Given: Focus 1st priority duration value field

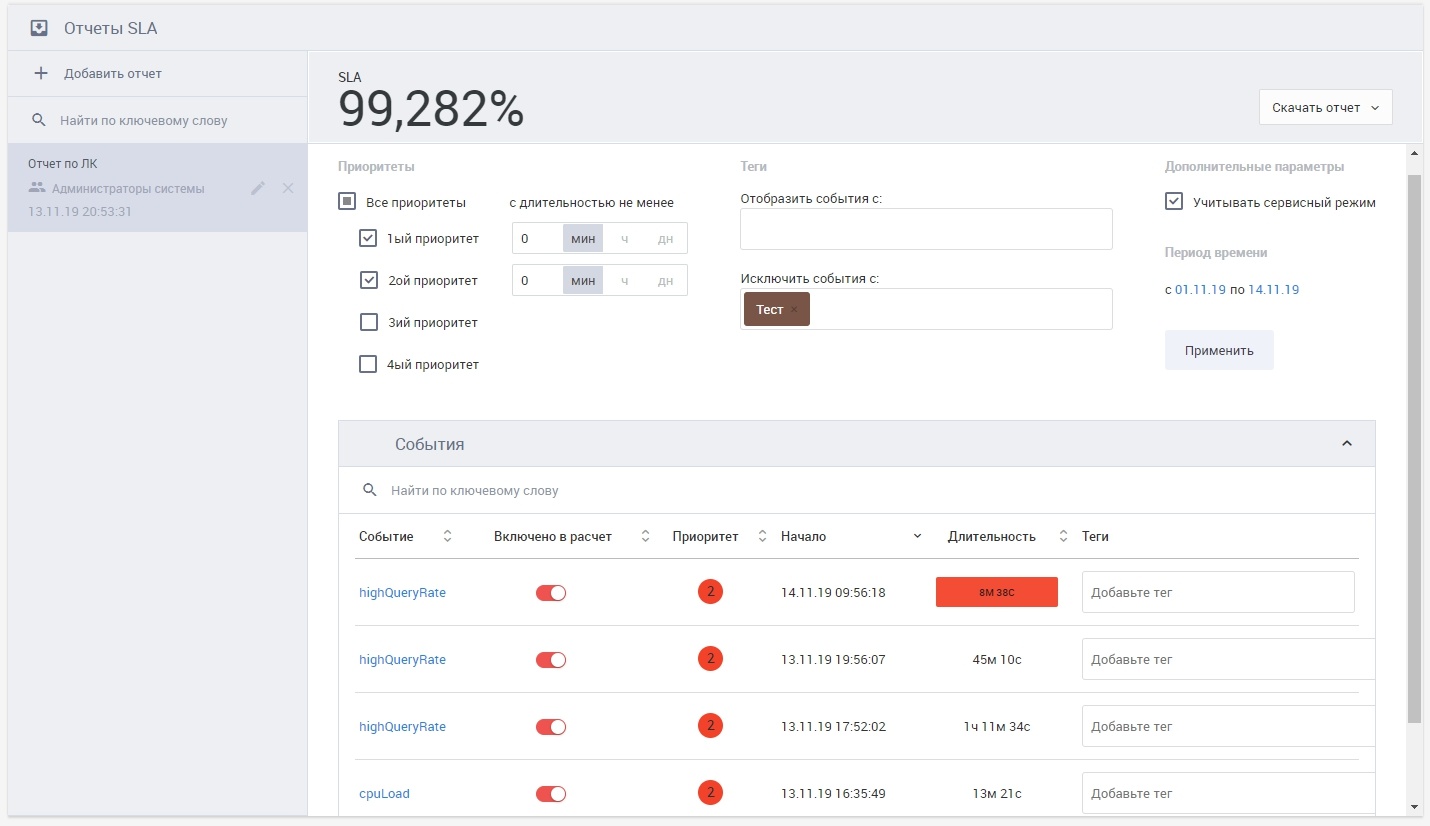Looking at the screenshot, I should [x=537, y=239].
